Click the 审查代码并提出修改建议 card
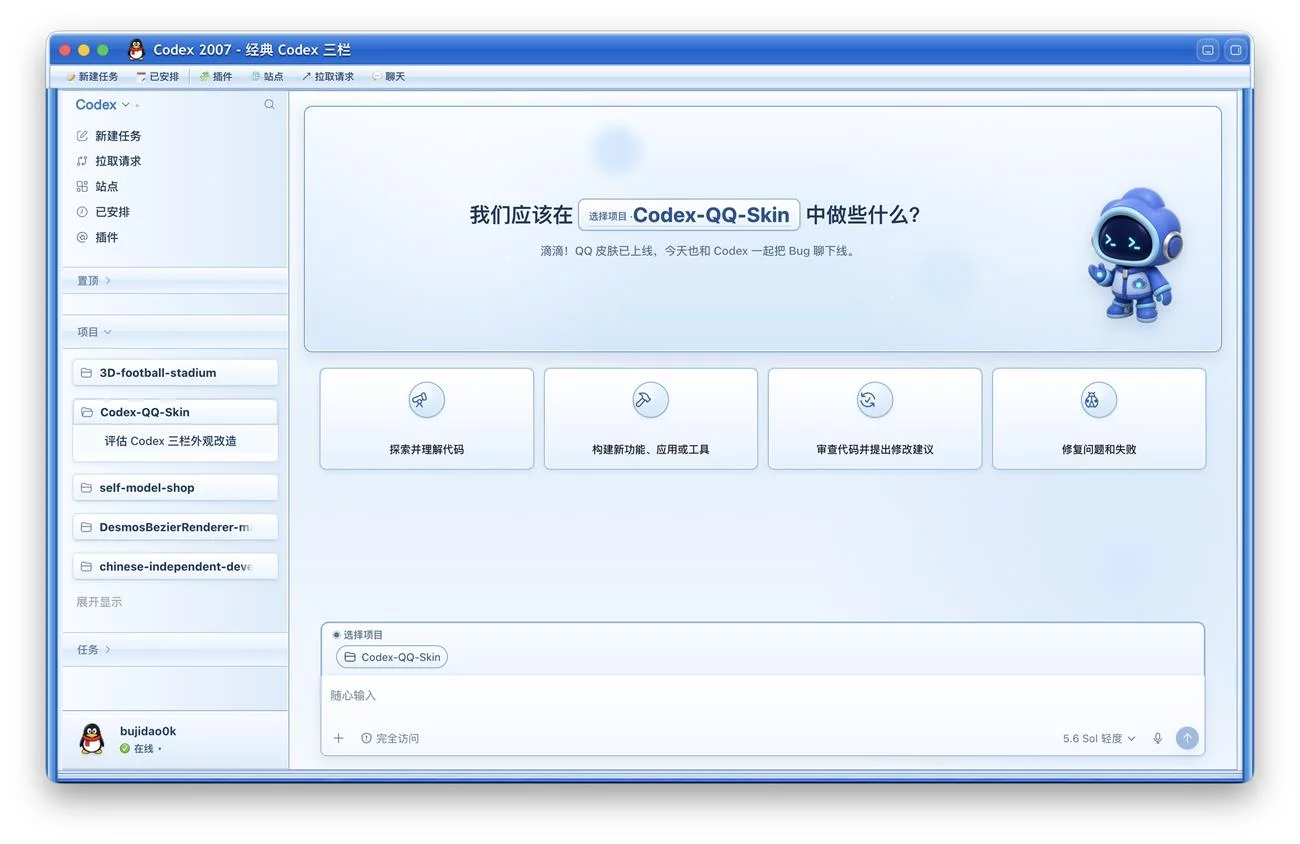The image size is (1300, 844). [874, 419]
